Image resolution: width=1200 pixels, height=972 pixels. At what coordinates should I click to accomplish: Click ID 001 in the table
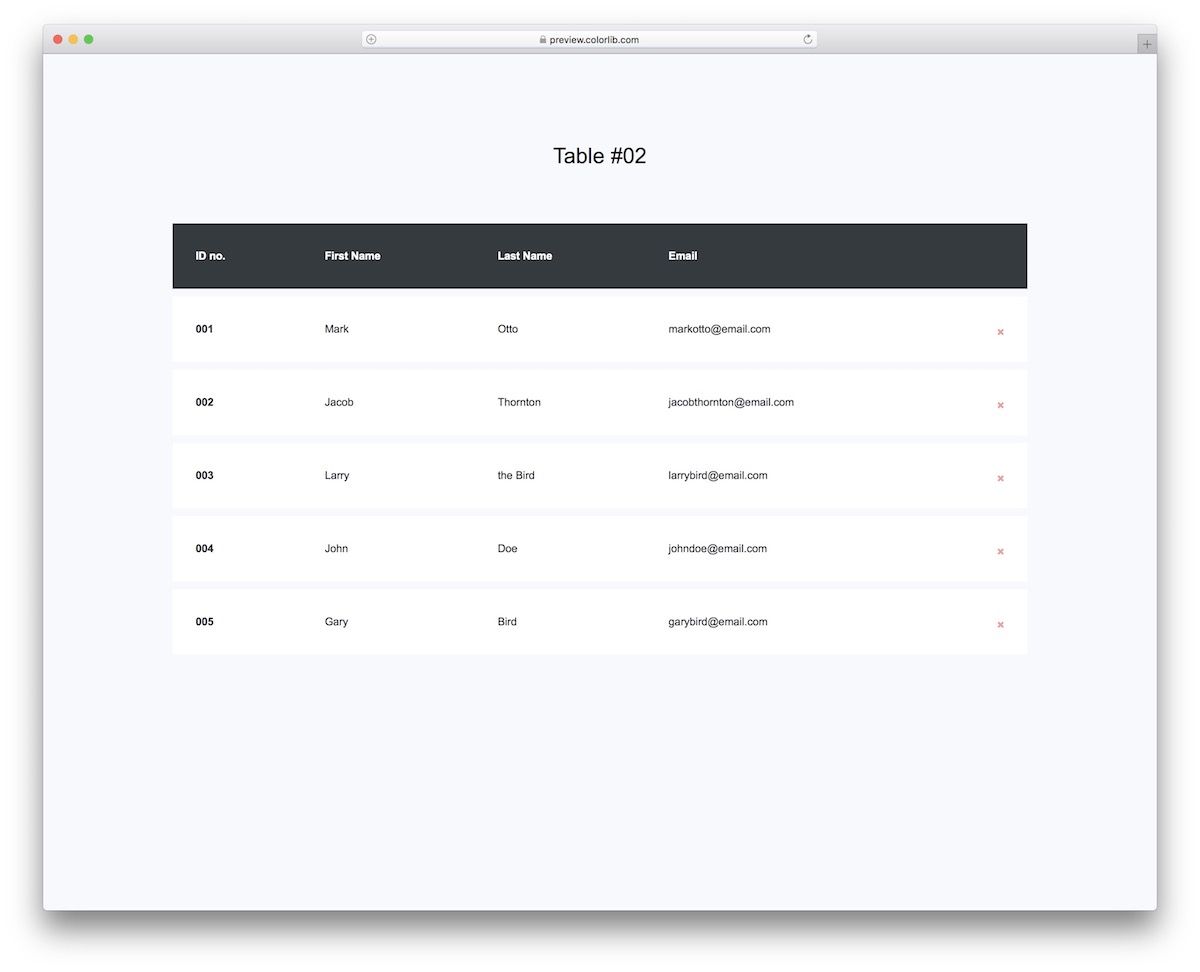coord(204,329)
